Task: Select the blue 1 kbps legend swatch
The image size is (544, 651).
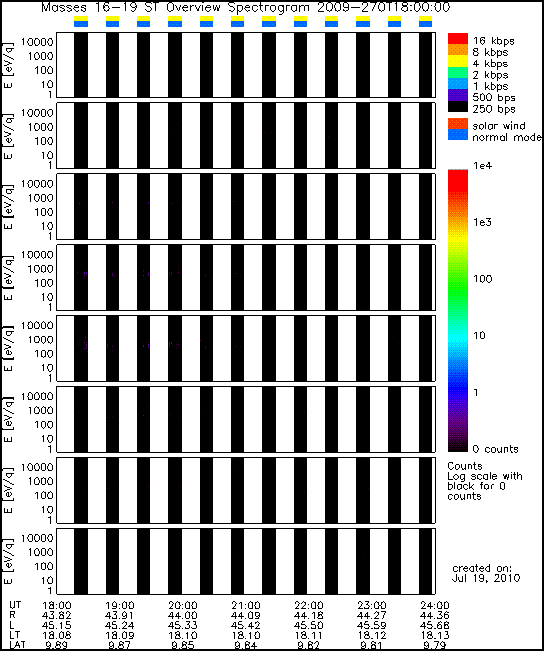Action: pyautogui.click(x=458, y=84)
